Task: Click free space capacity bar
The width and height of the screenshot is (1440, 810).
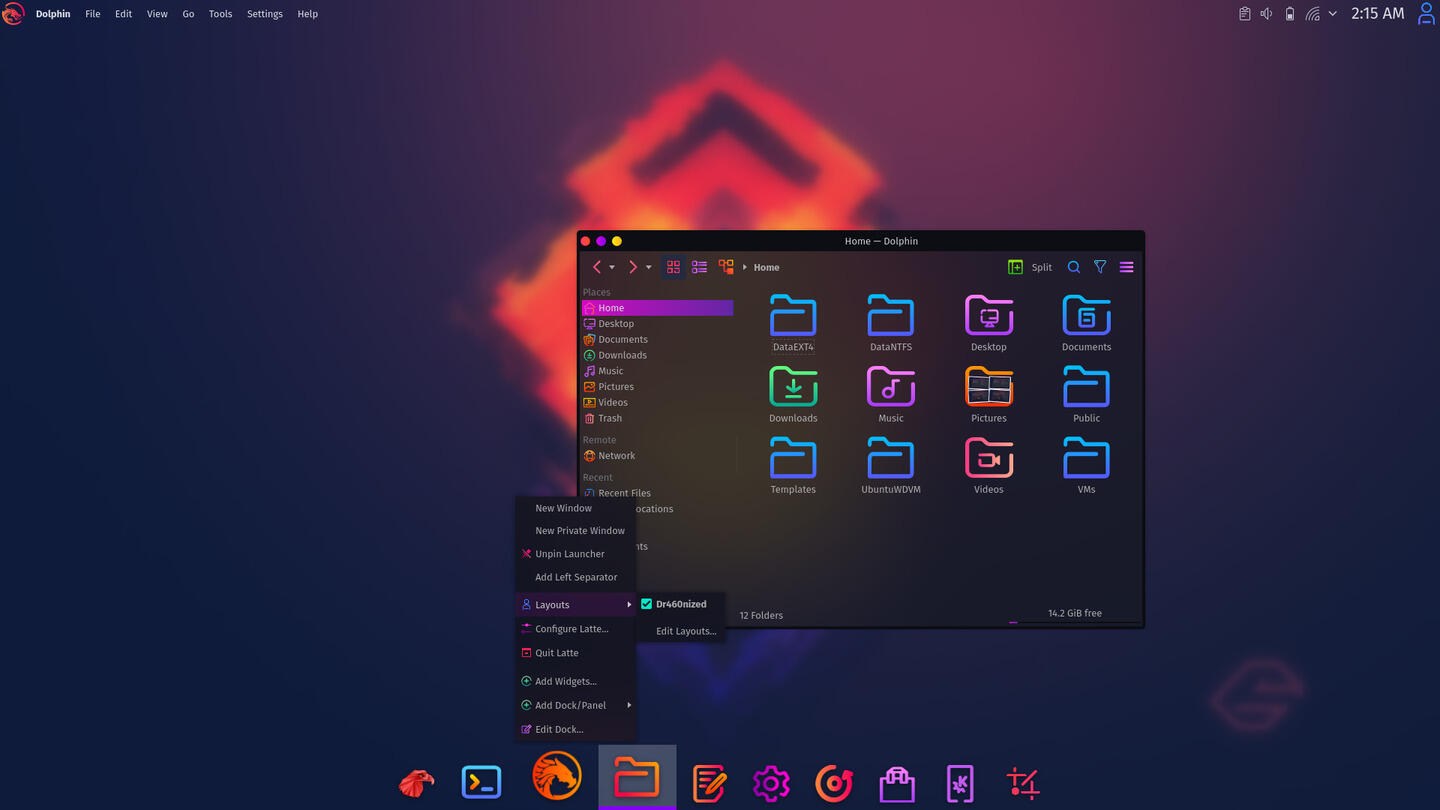Action: [x=1075, y=622]
